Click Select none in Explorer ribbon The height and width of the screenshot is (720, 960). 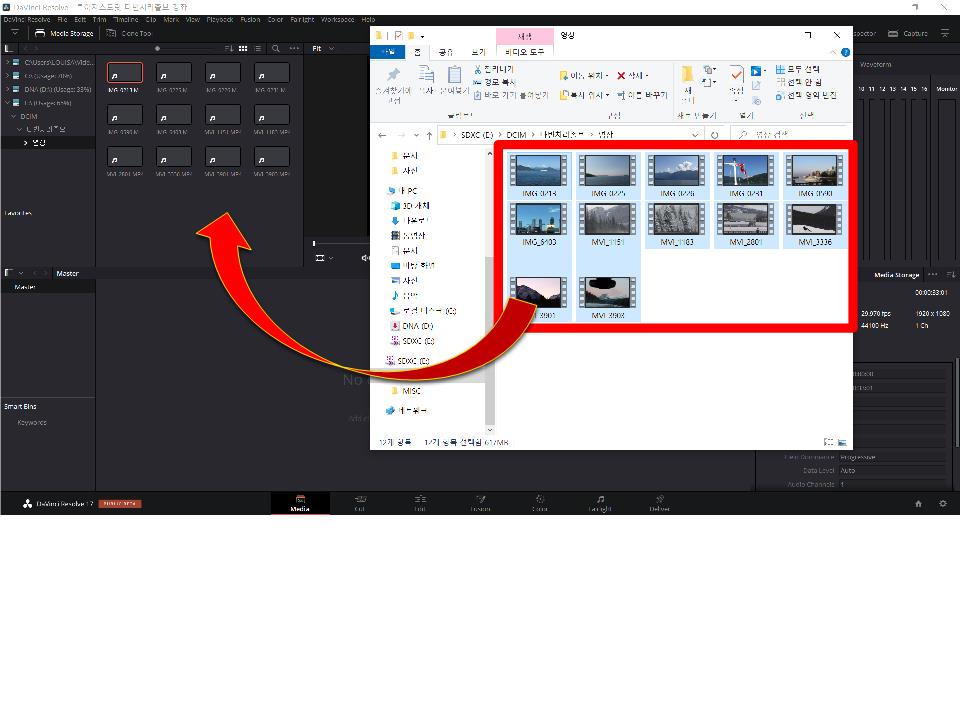[799, 82]
